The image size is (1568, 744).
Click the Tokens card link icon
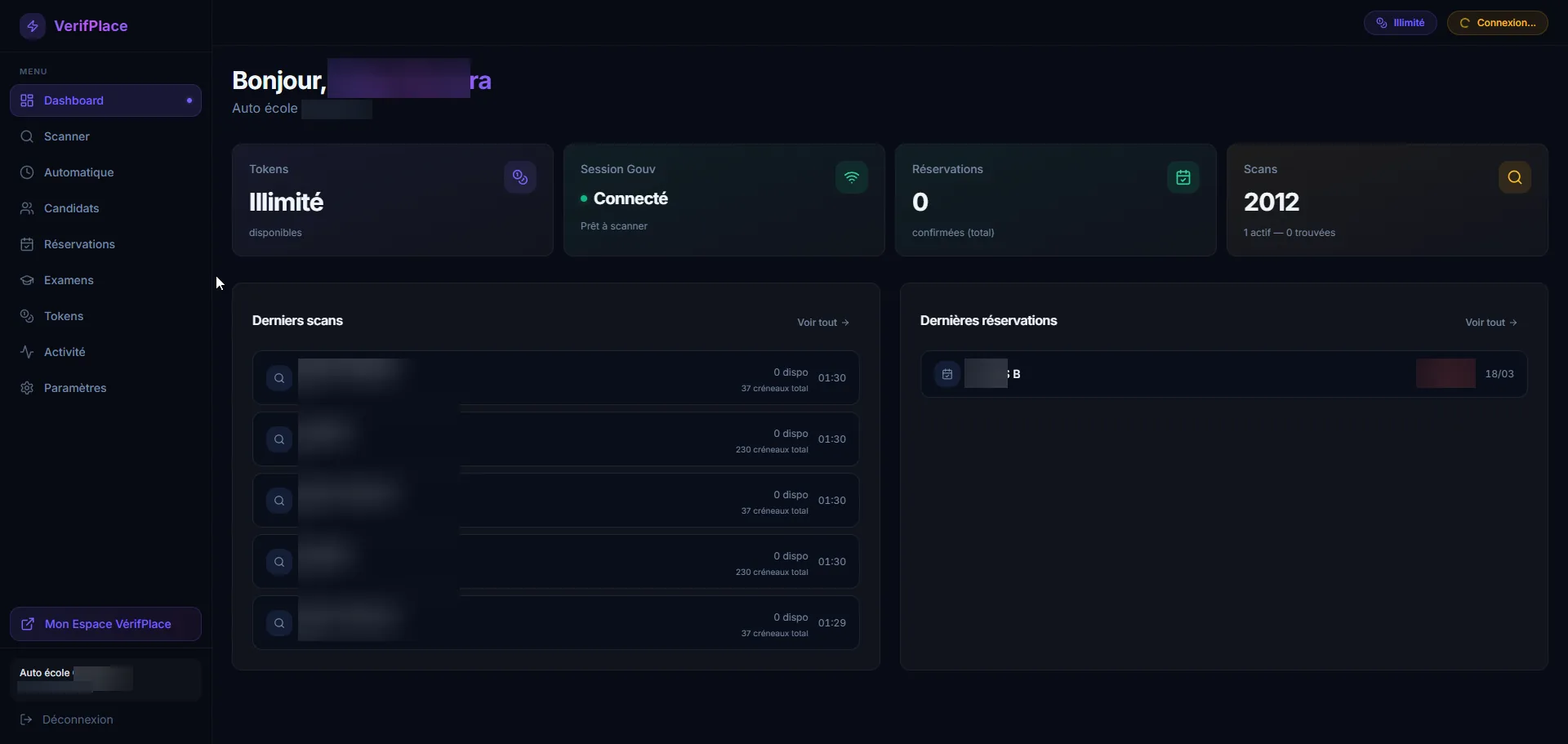pyautogui.click(x=520, y=177)
